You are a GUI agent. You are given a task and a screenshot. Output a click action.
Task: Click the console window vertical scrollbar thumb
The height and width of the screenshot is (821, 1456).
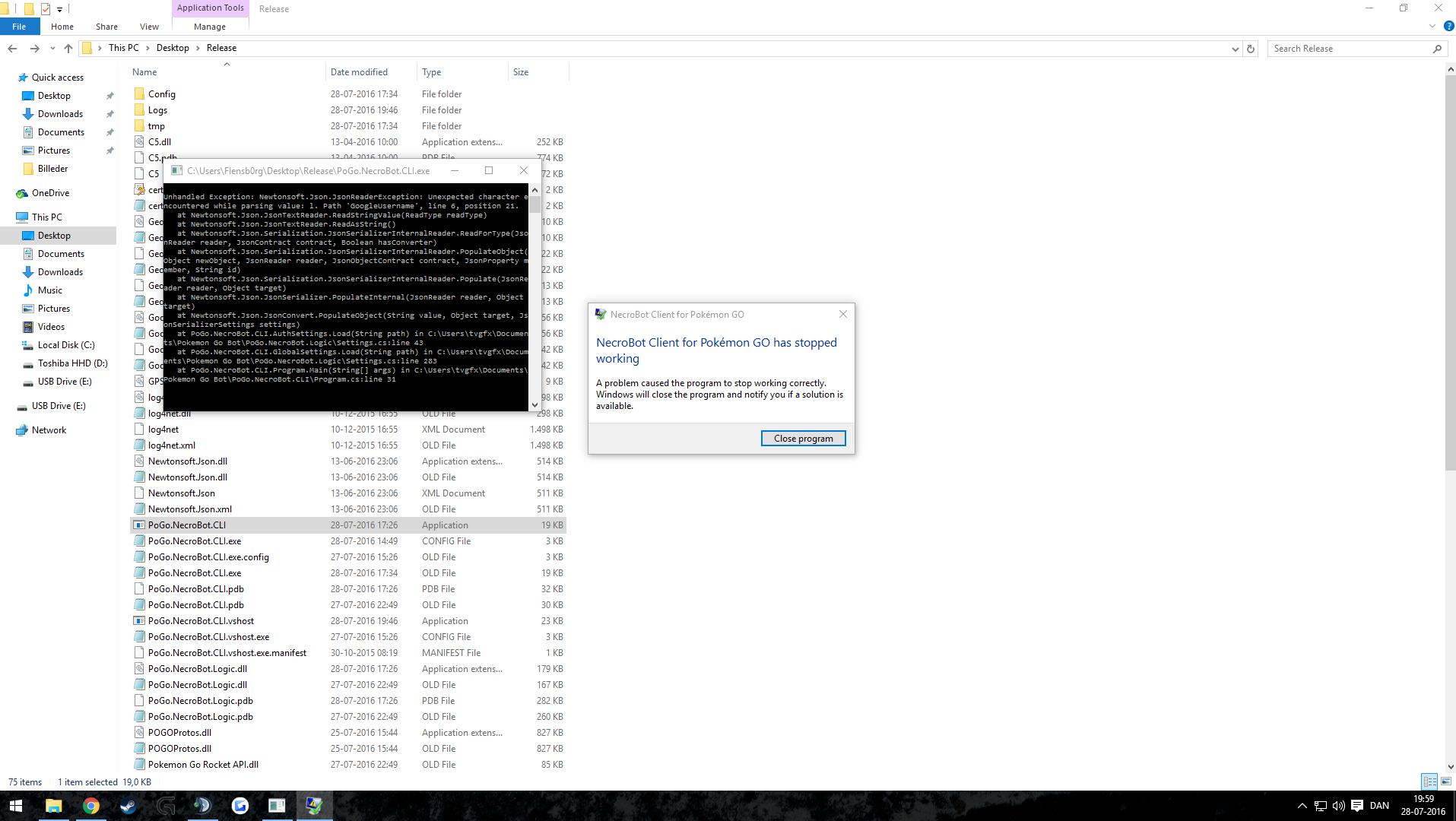point(535,204)
